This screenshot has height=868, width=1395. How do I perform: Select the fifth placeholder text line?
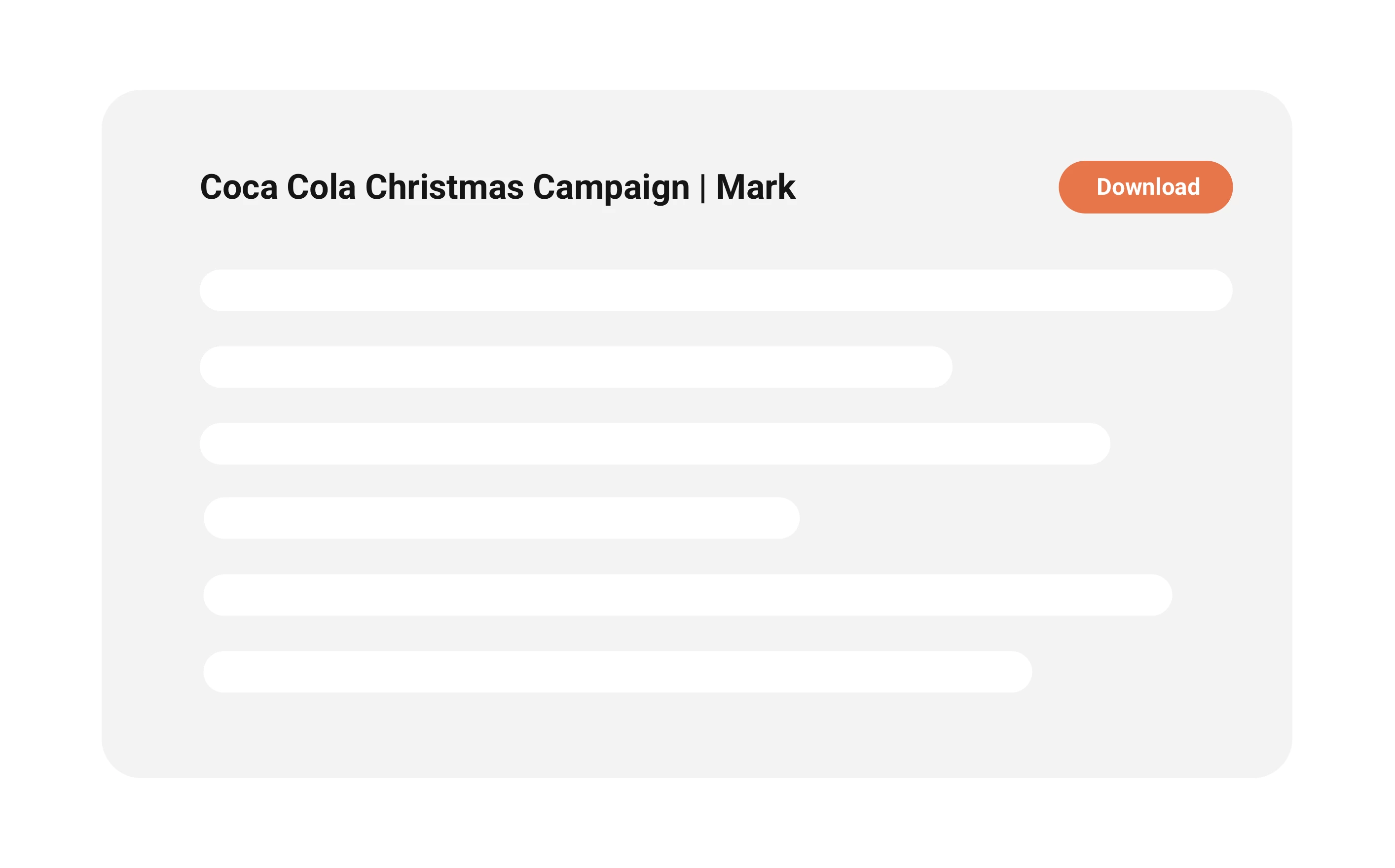click(x=687, y=595)
